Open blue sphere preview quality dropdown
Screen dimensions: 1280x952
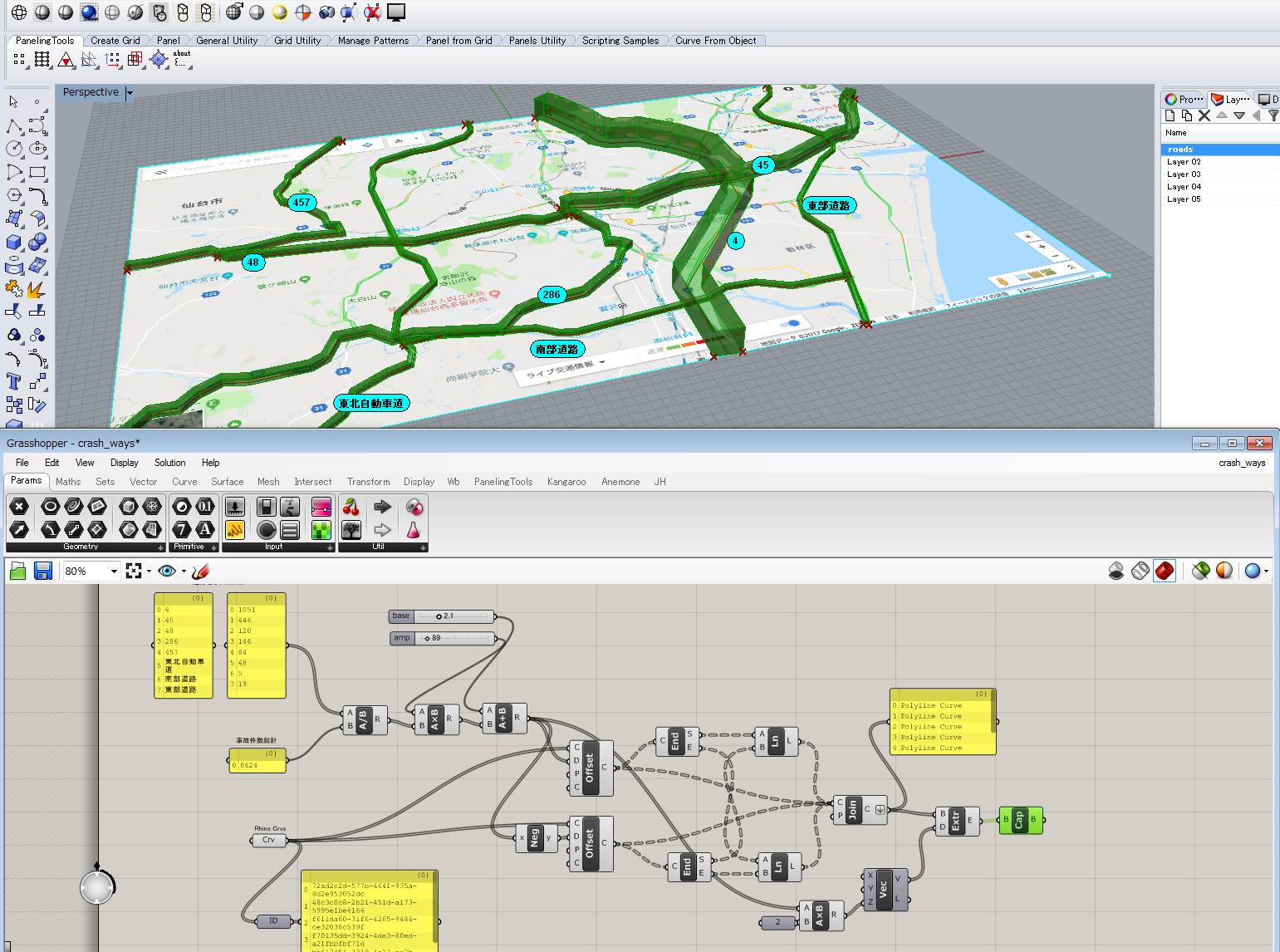tap(1266, 572)
